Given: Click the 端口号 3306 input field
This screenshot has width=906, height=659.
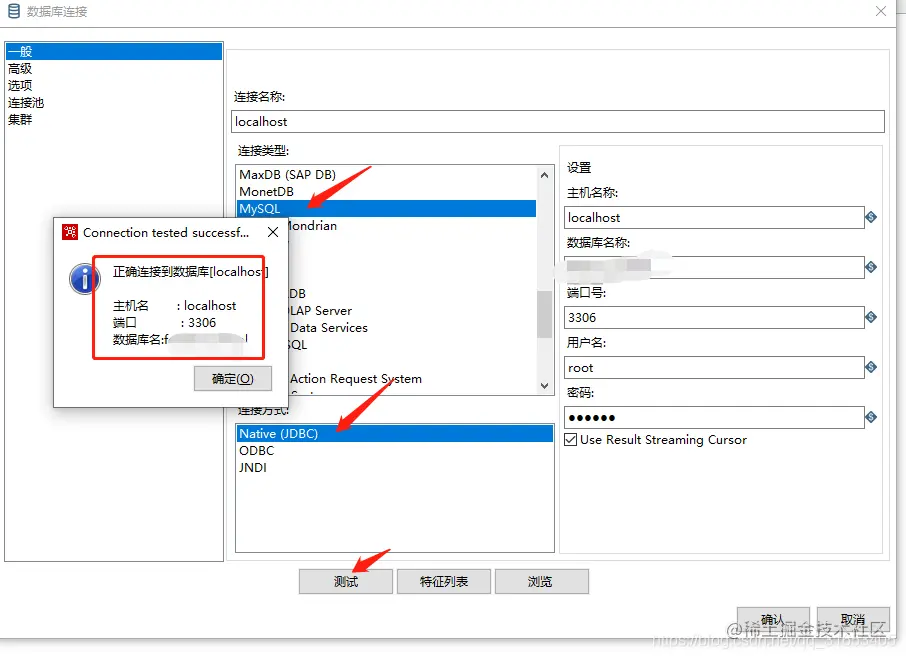Looking at the screenshot, I should 714,318.
